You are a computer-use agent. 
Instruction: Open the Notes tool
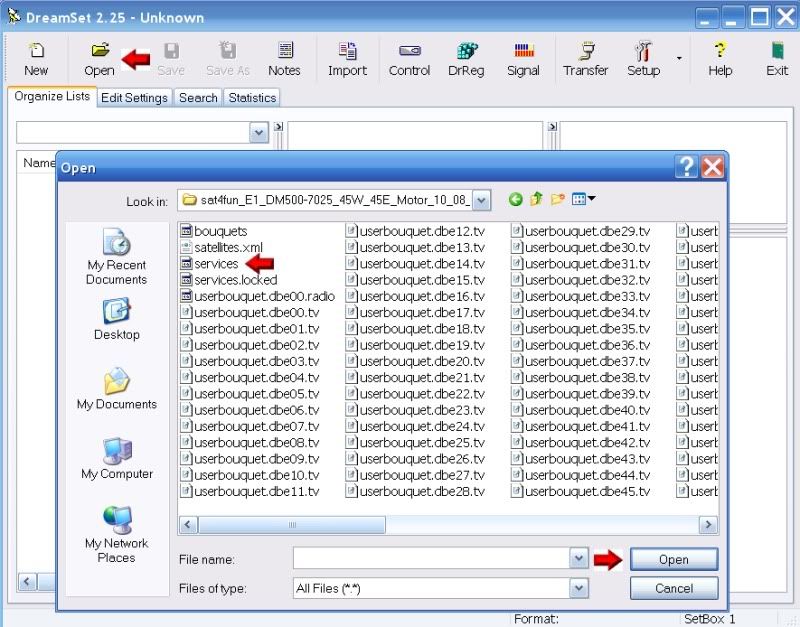pyautogui.click(x=284, y=59)
